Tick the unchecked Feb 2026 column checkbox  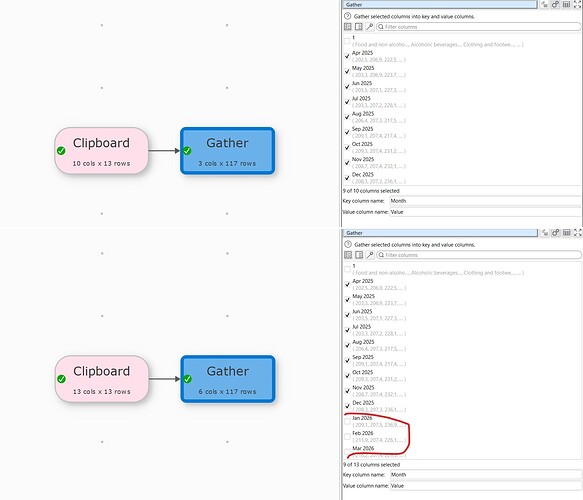point(347,436)
